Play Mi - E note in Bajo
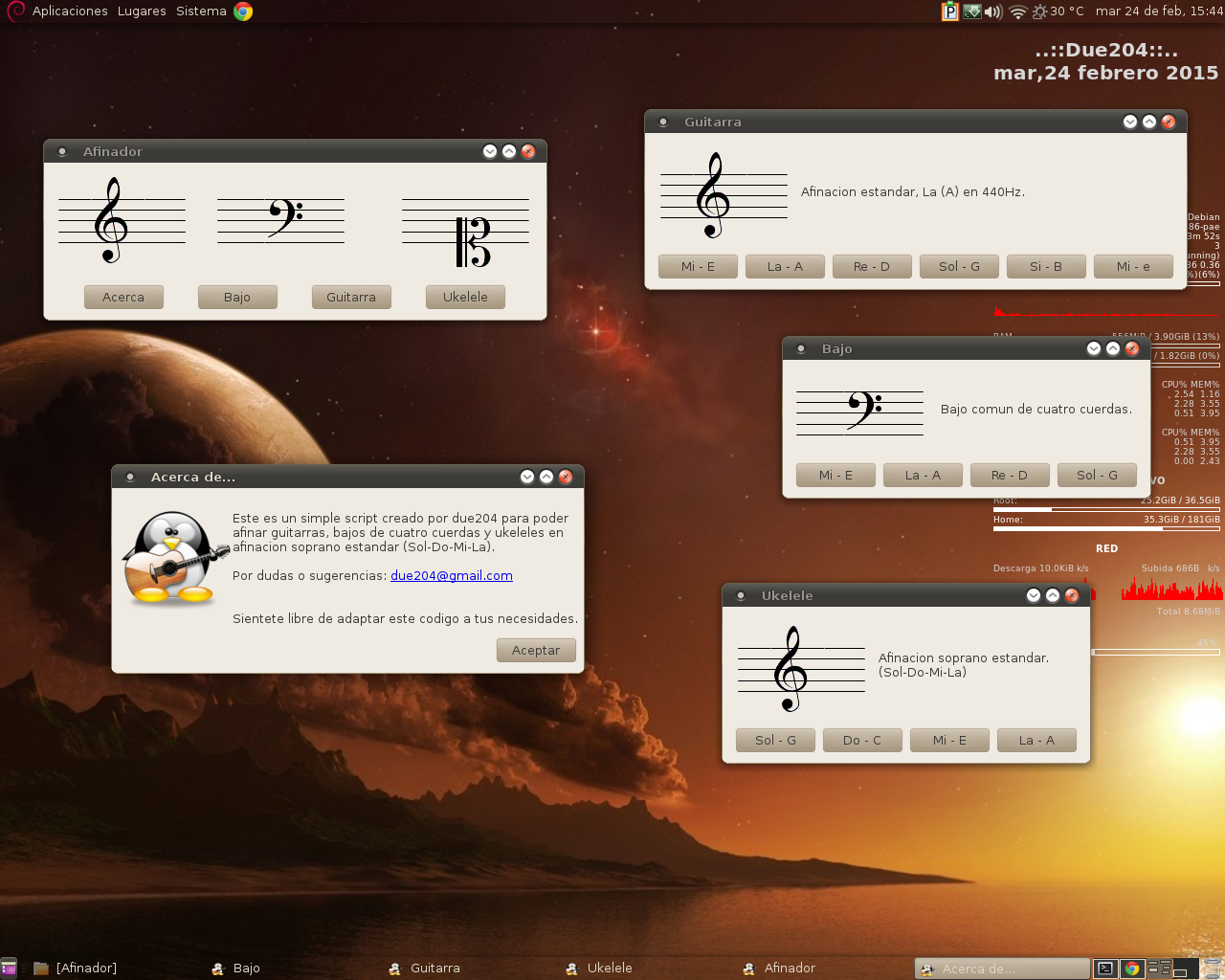 pyautogui.click(x=835, y=475)
